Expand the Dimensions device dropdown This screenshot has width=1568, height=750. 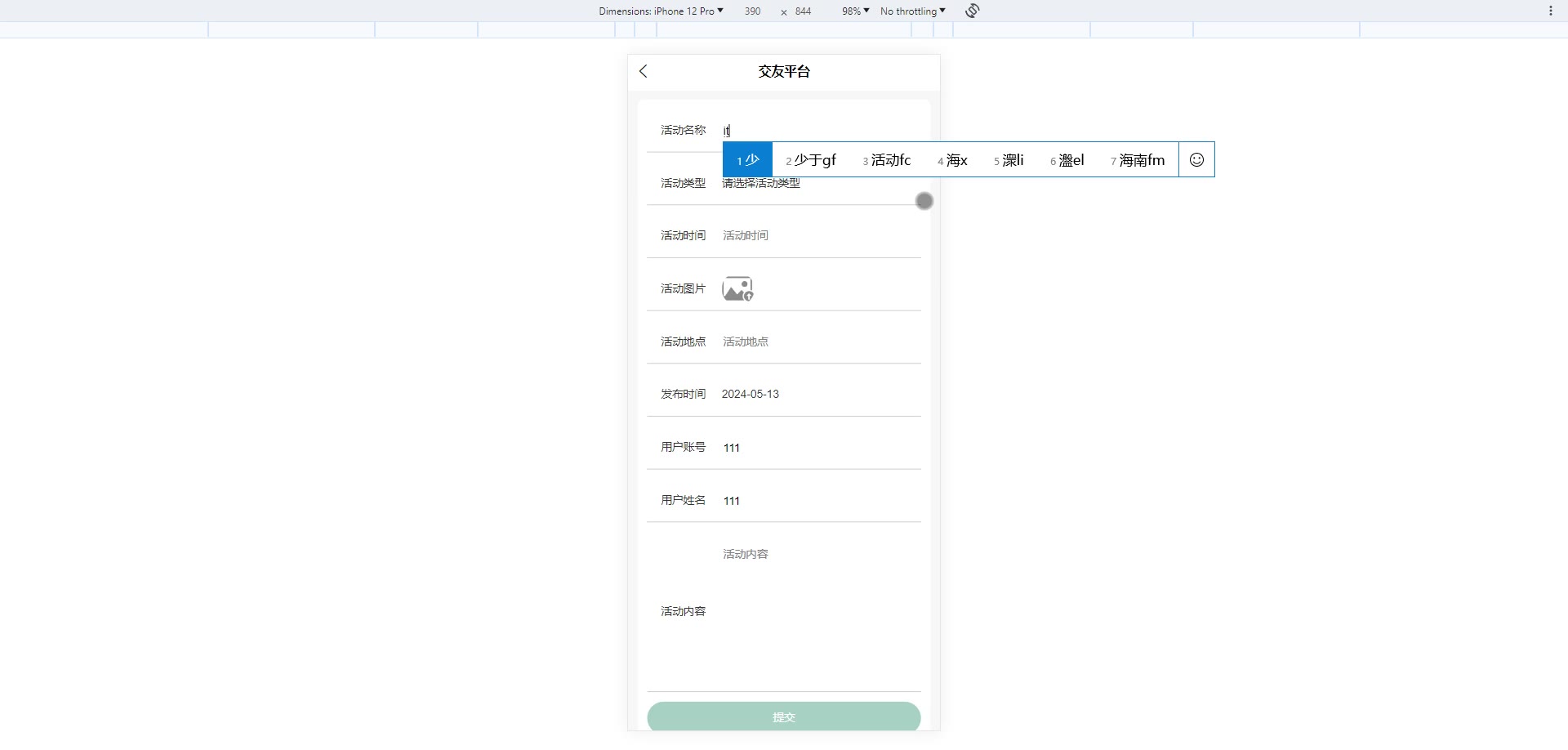coord(661,11)
